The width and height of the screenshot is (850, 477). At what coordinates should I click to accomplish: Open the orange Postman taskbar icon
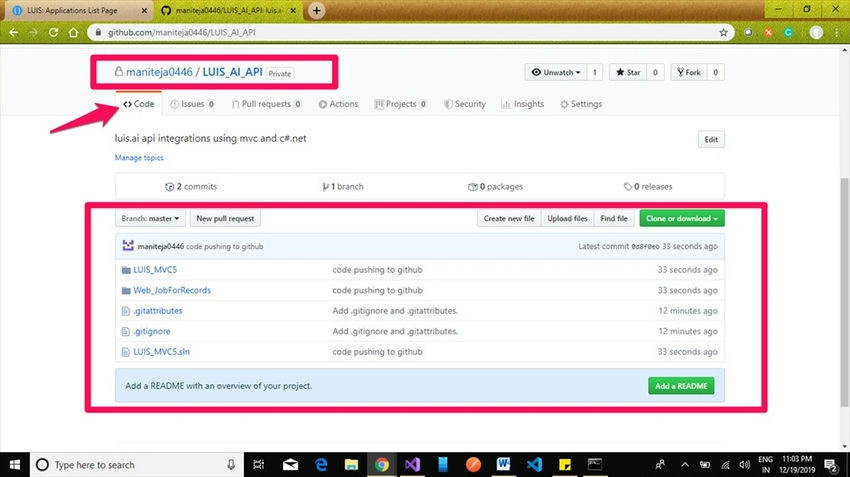[473, 465]
